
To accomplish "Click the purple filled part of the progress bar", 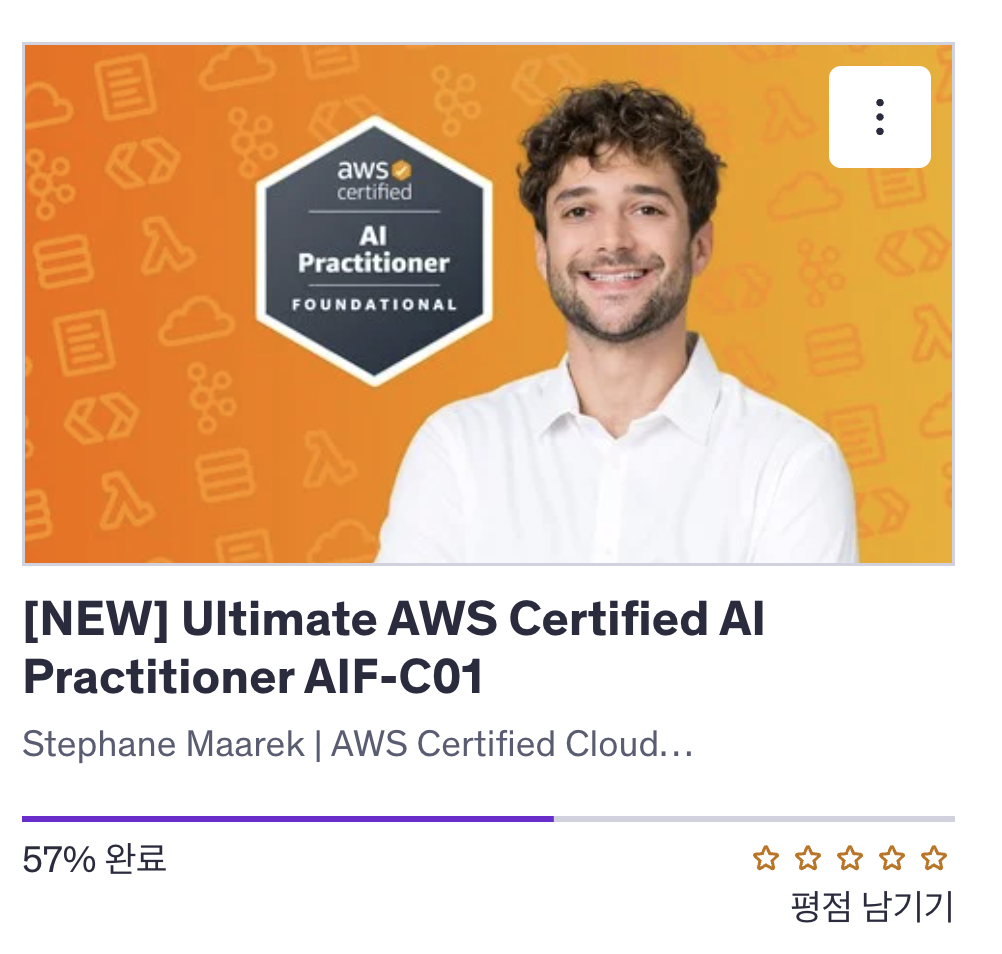I will pyautogui.click(x=288, y=819).
